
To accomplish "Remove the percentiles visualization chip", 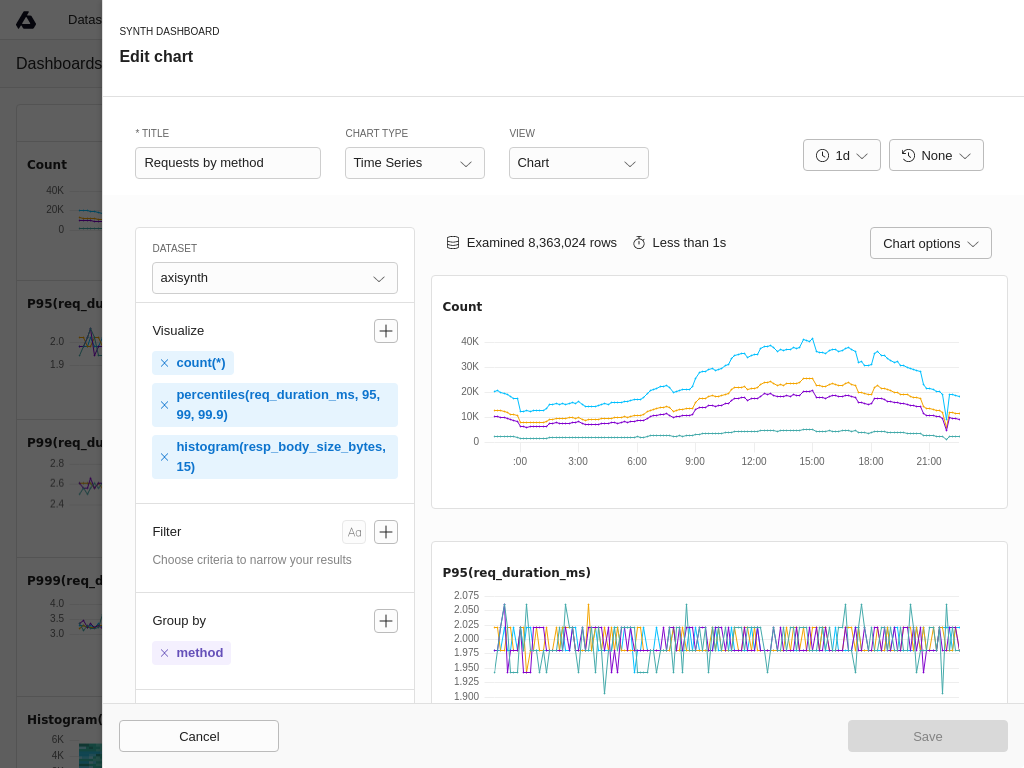I will click(164, 405).
